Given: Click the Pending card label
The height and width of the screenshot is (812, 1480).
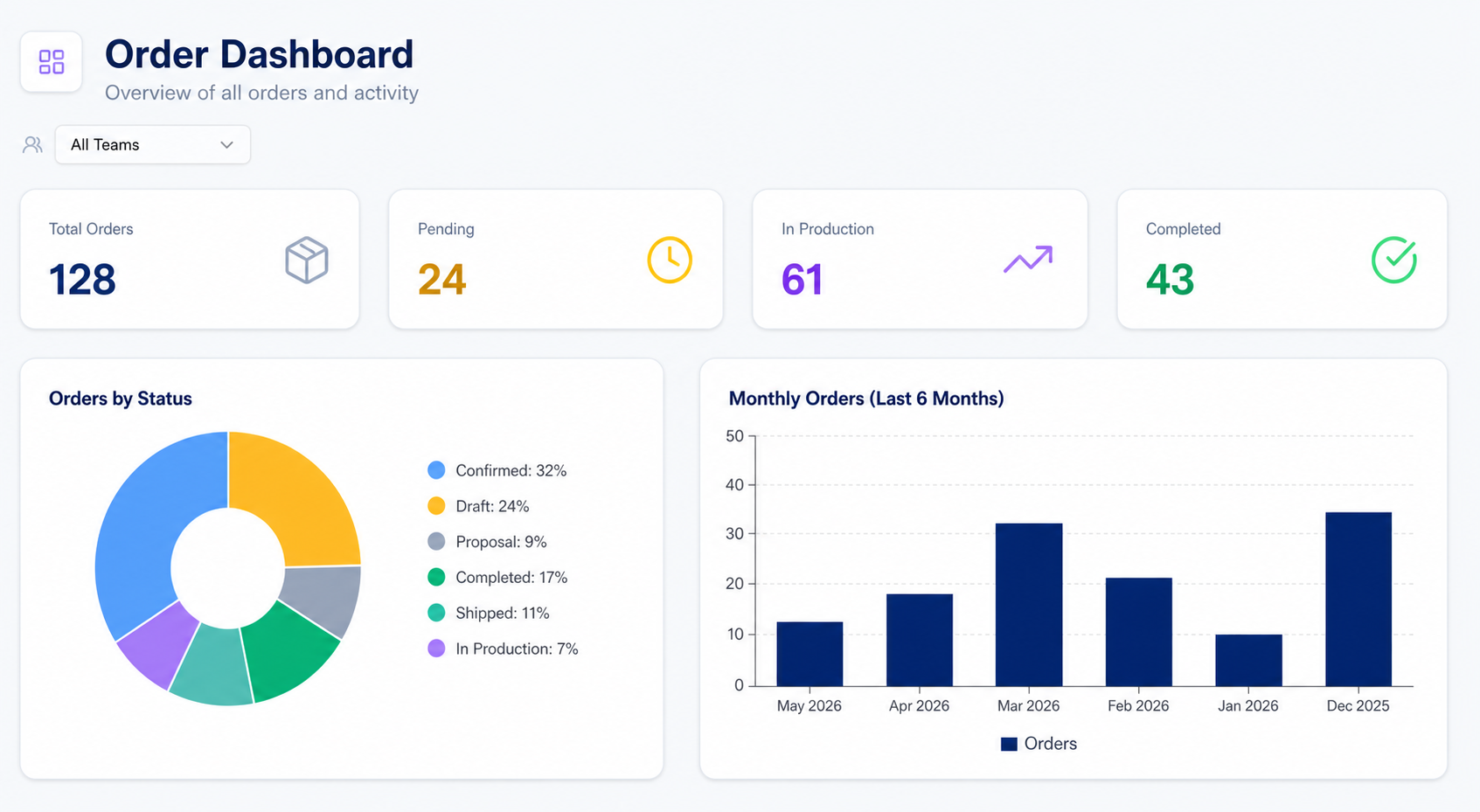Looking at the screenshot, I should pos(446,229).
